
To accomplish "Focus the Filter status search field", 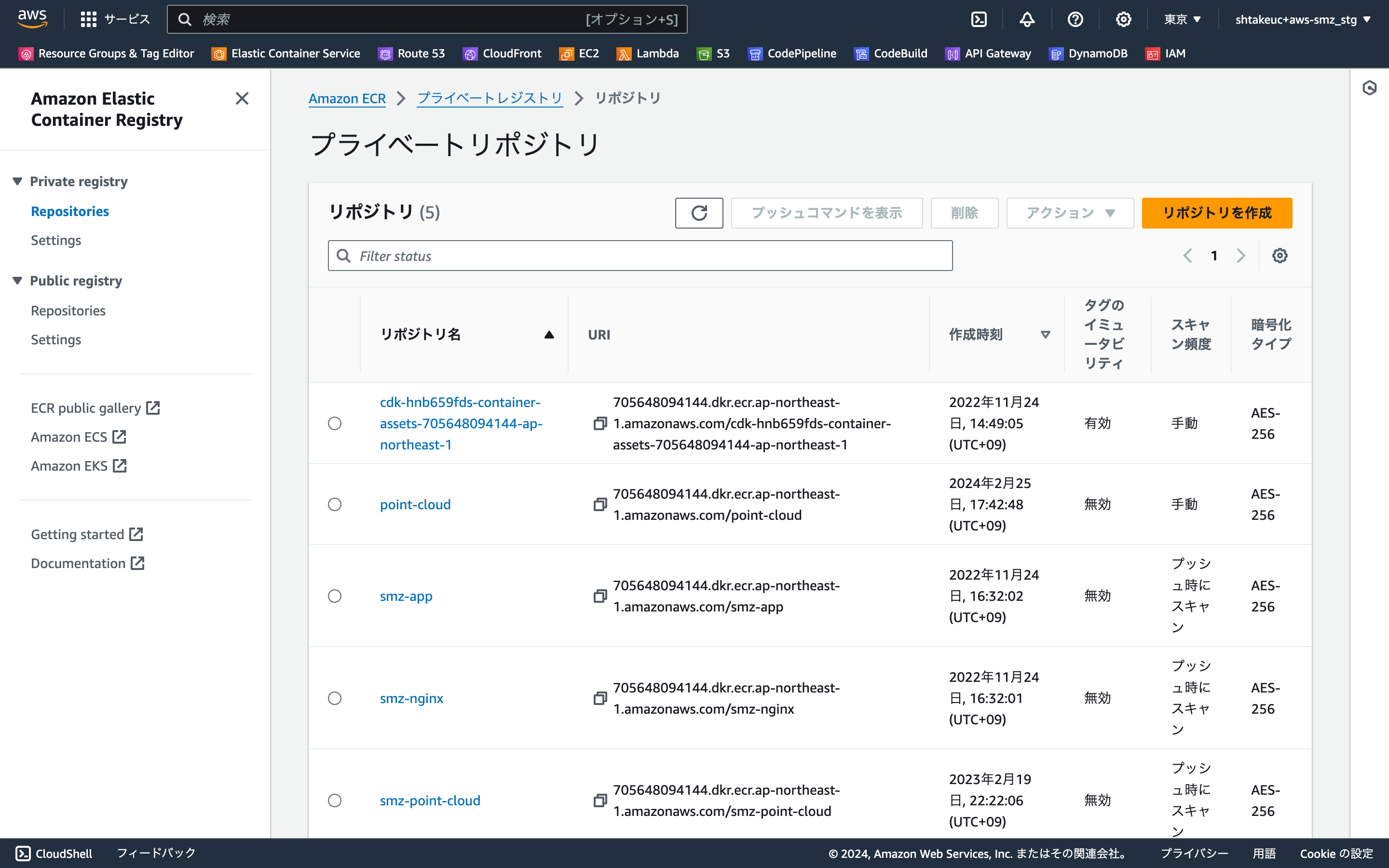I will 640,256.
